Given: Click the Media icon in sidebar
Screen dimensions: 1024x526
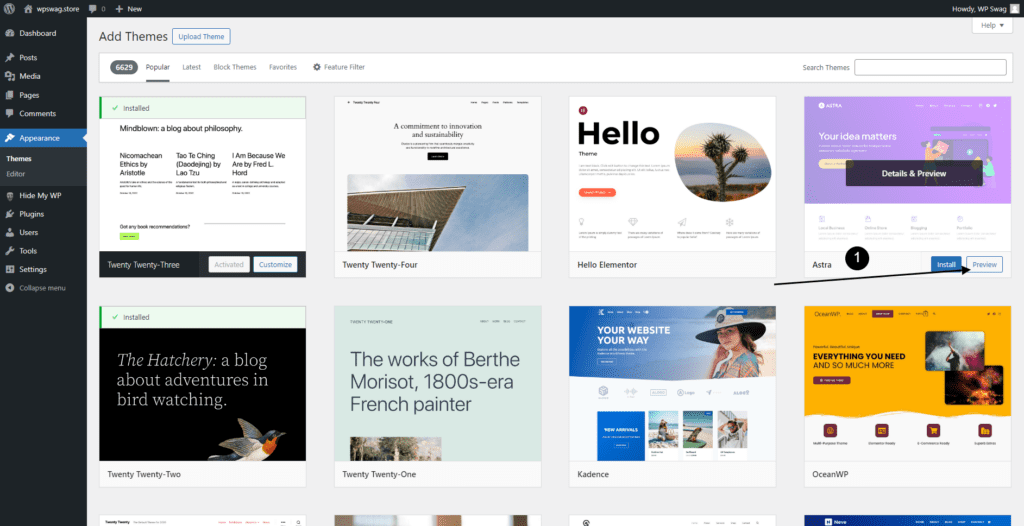Looking at the screenshot, I should pos(10,76).
